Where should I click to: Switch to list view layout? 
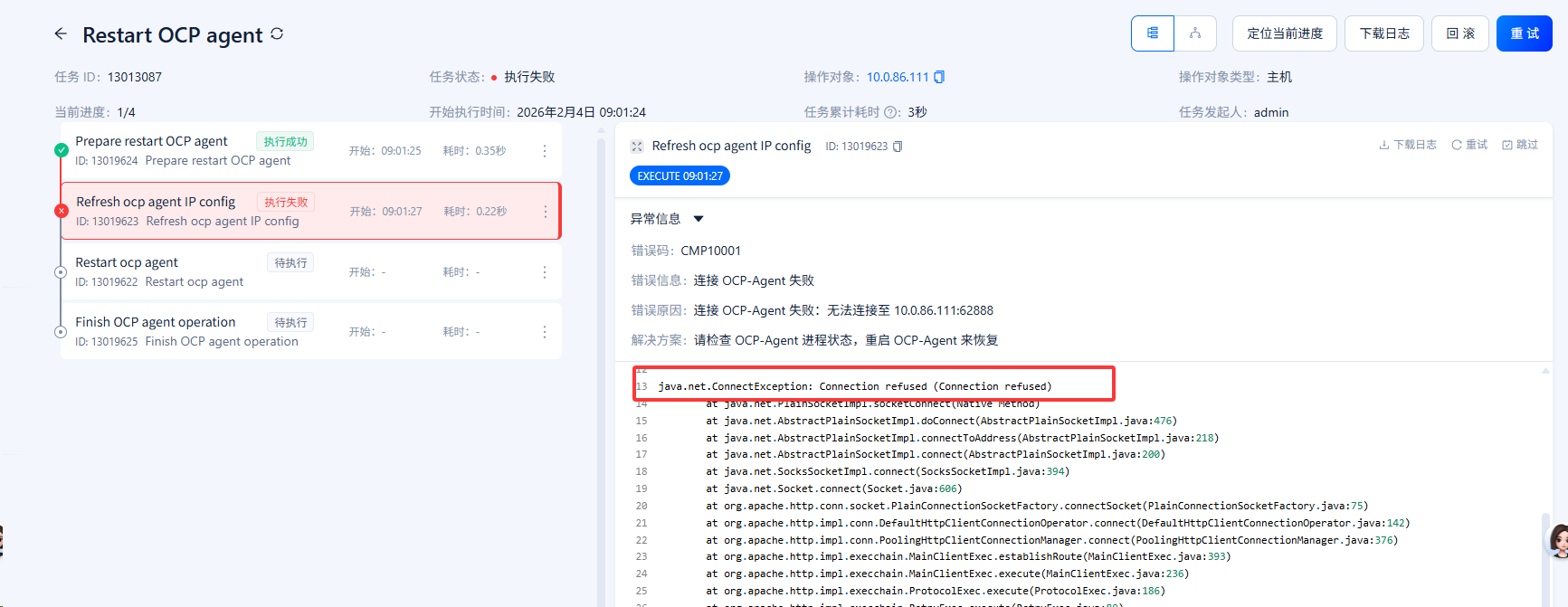(1153, 33)
